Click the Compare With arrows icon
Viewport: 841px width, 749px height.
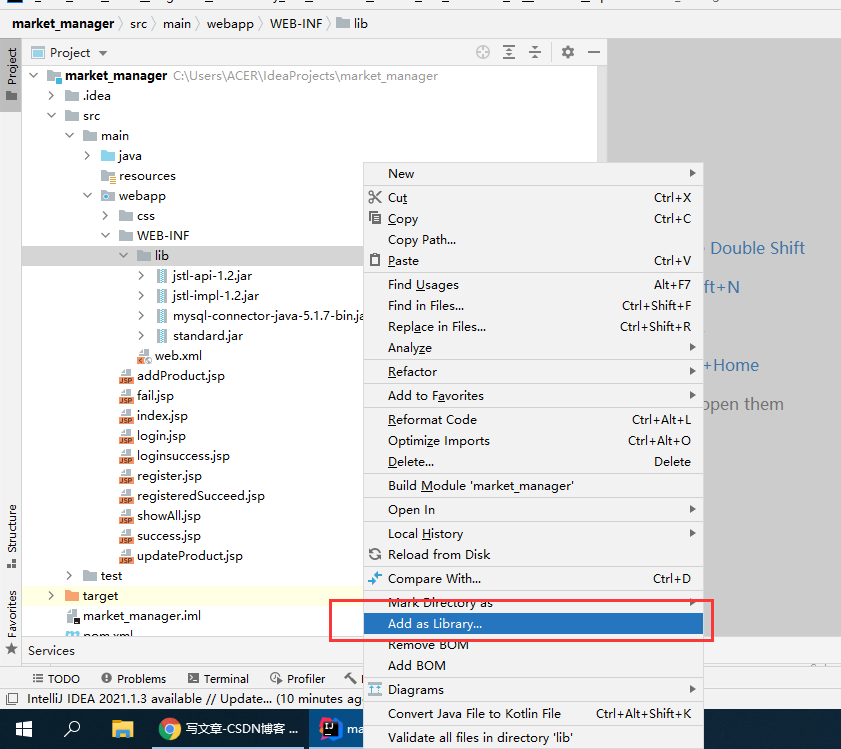coord(375,578)
